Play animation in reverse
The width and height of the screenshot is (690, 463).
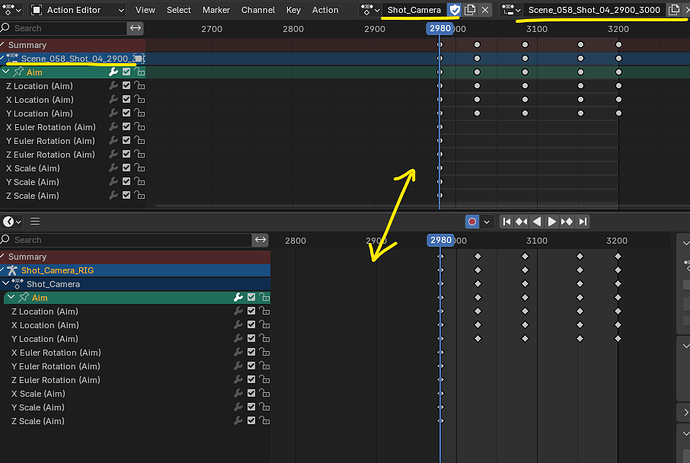point(537,222)
